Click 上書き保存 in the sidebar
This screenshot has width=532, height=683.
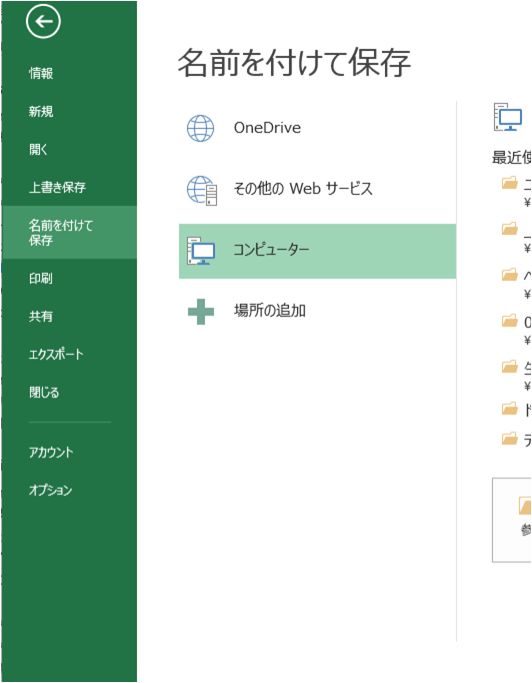(57, 187)
